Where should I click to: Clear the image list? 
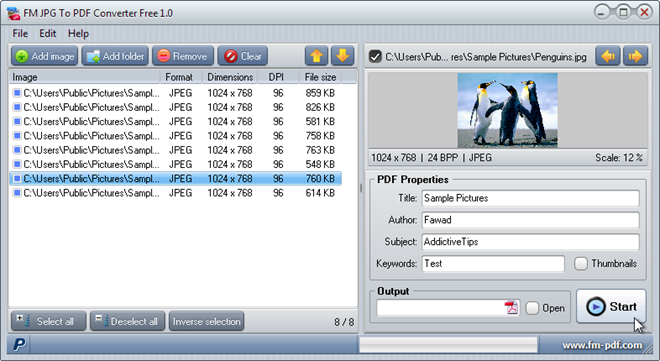[x=243, y=56]
